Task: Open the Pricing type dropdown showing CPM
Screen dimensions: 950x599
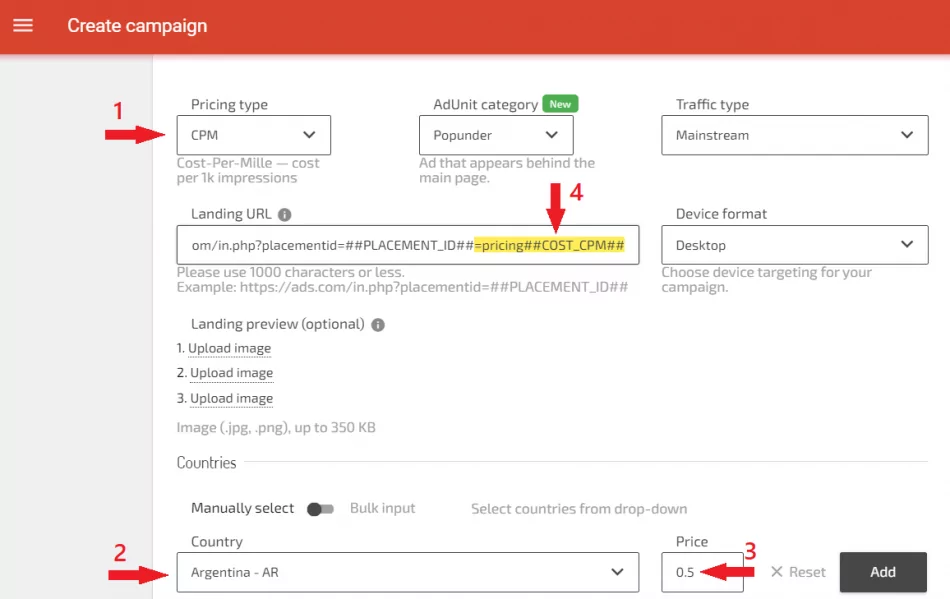Action: coord(253,134)
